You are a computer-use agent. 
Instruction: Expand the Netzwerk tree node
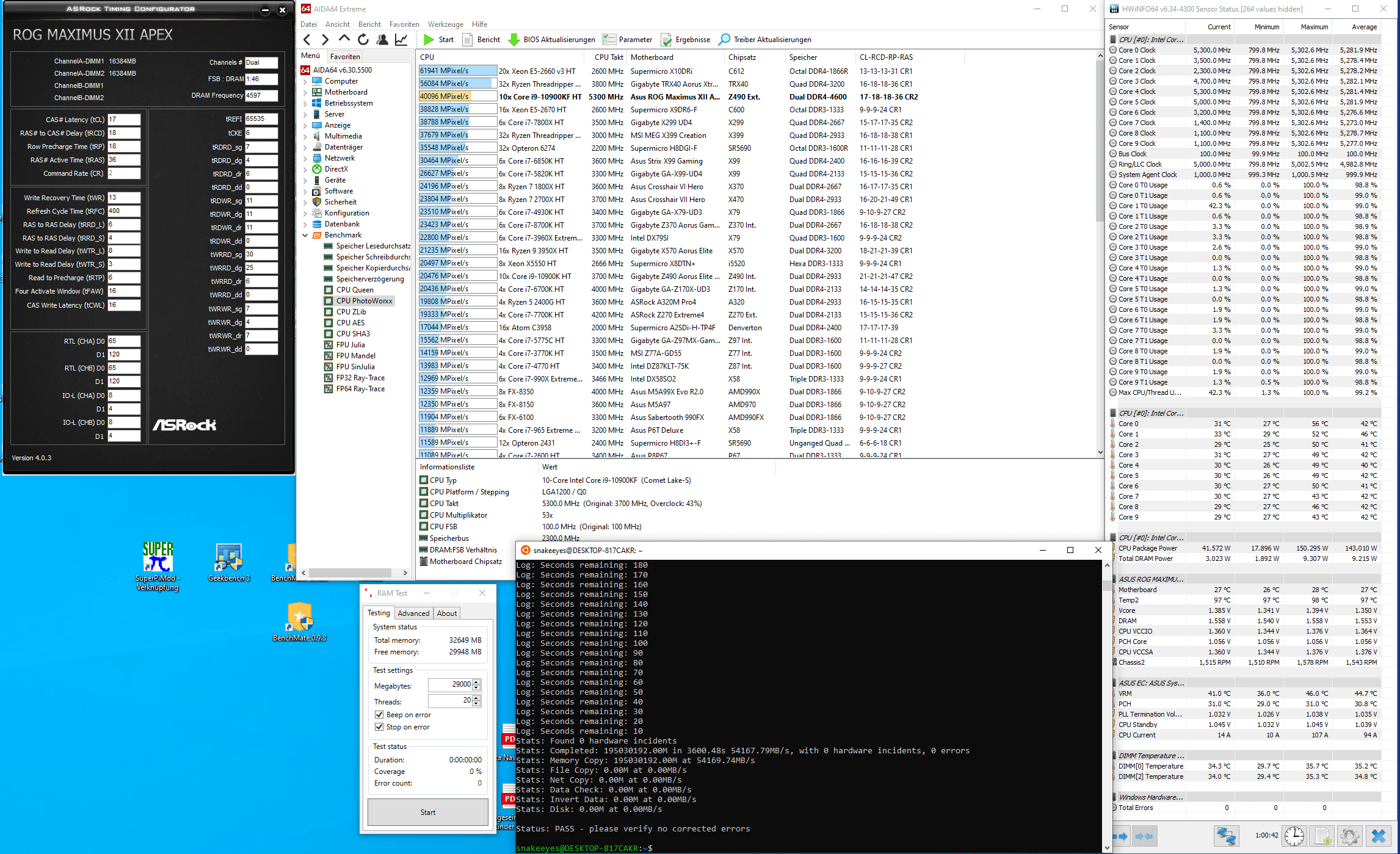305,158
